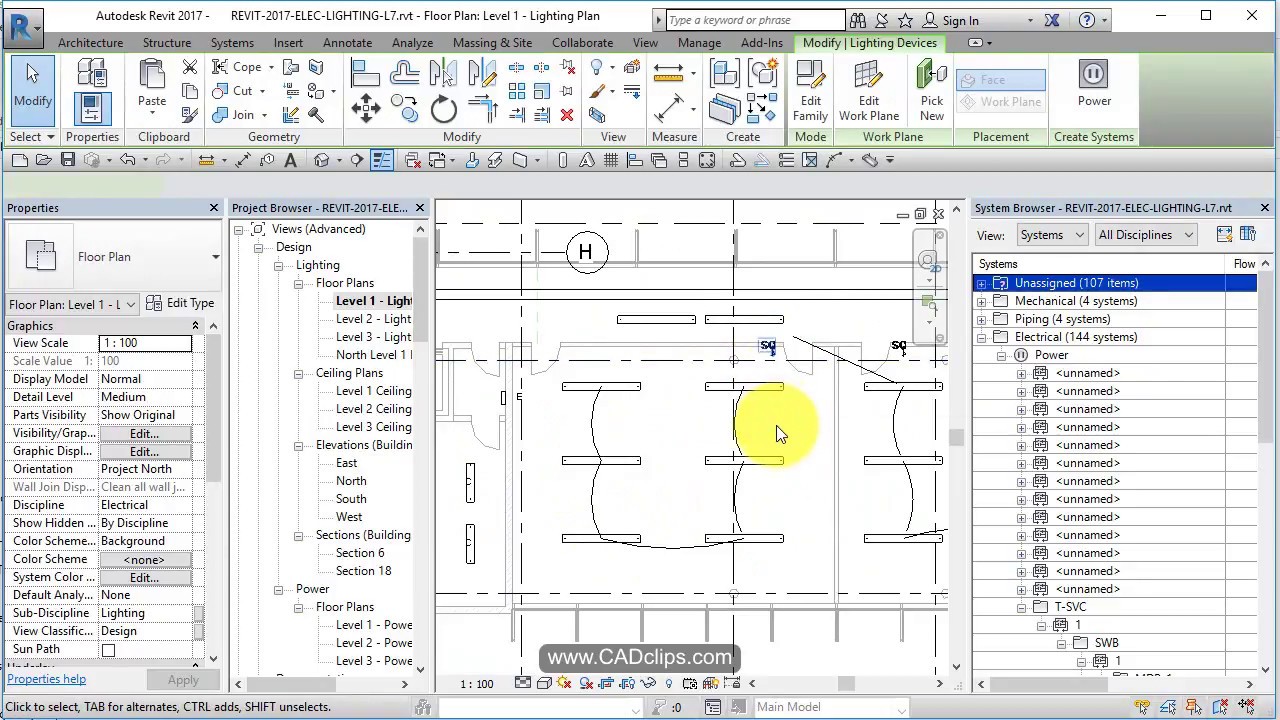Toggle thin lines on the Quick Access Toolbar
The width and height of the screenshot is (1280, 720).
tap(383, 160)
